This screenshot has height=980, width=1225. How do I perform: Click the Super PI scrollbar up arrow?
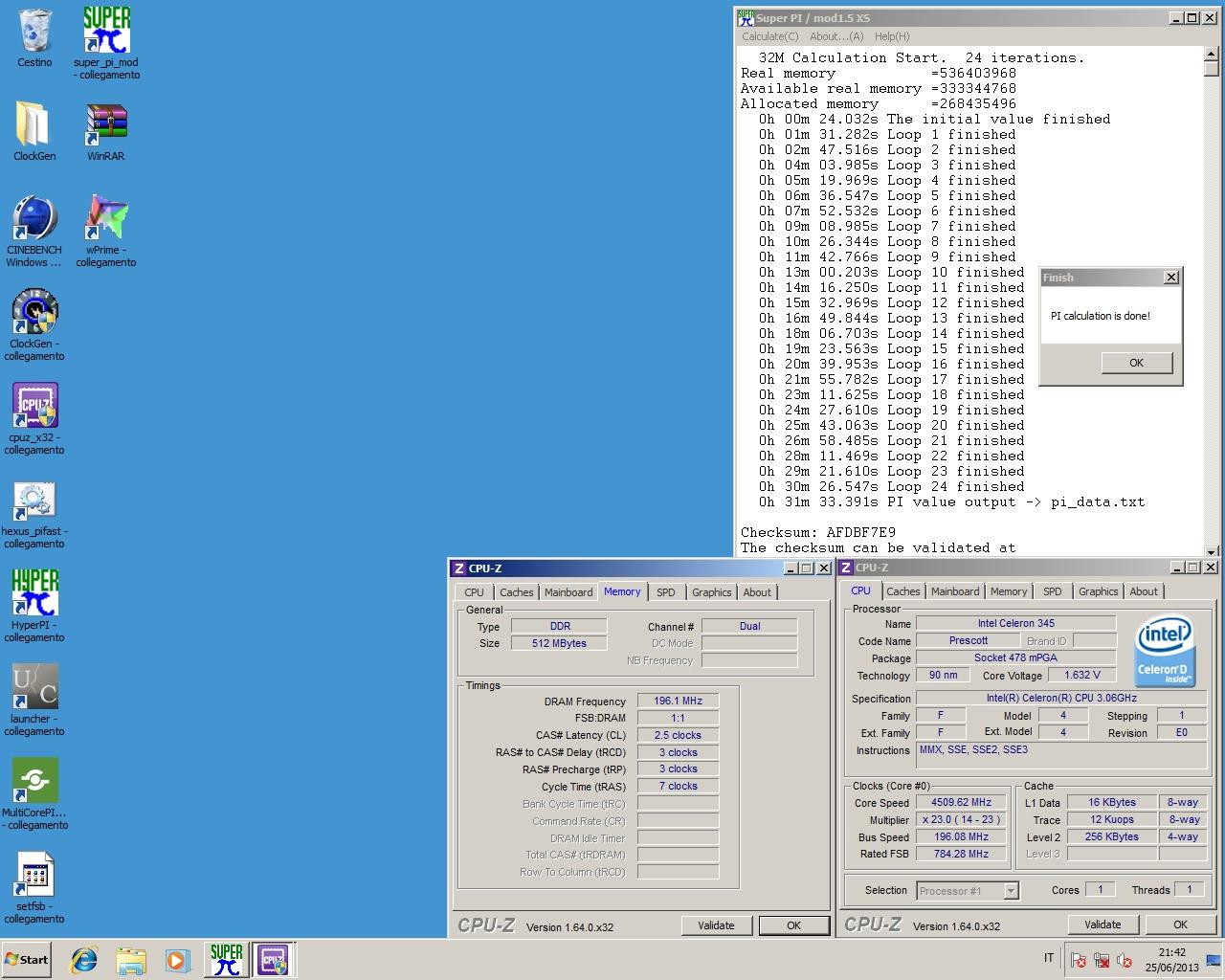(1212, 54)
